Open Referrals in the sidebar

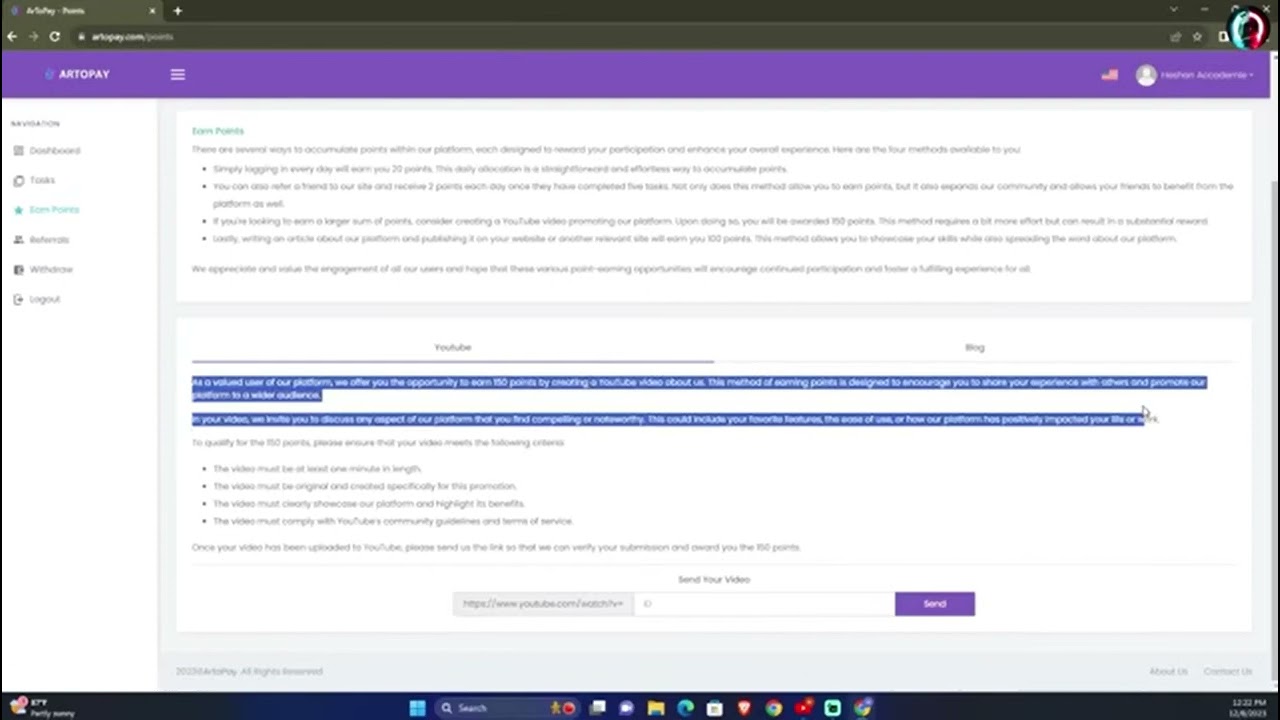tap(49, 240)
